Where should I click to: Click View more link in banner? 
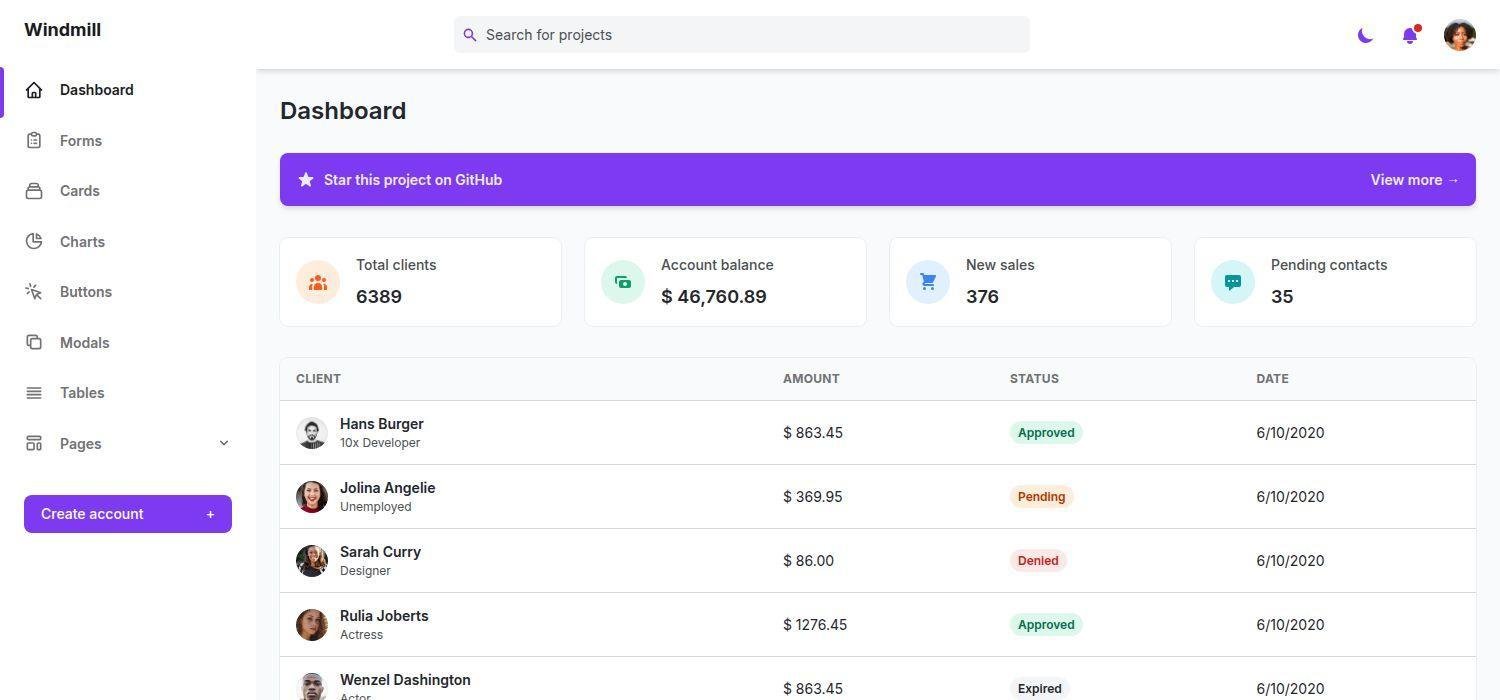click(1415, 180)
